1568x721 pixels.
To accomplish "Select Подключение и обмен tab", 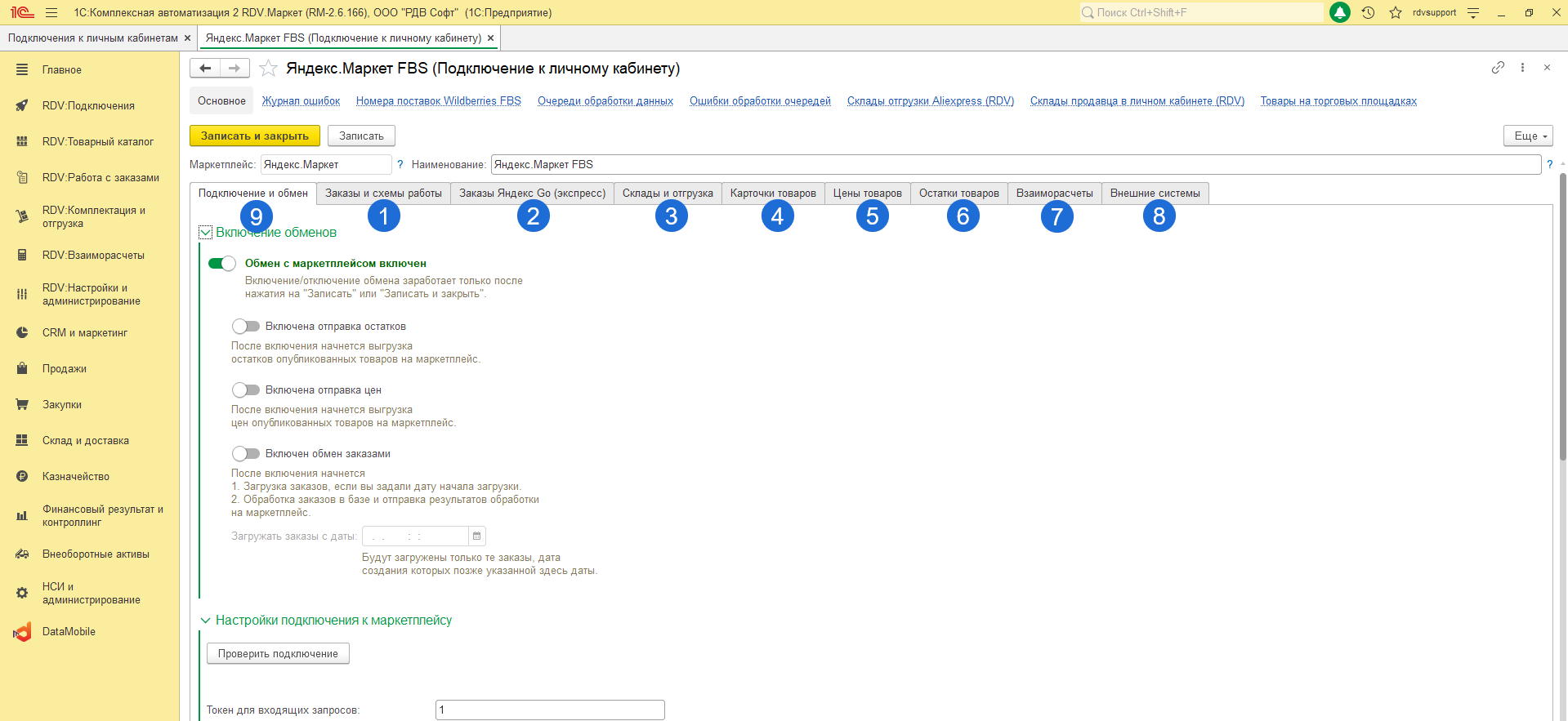I will [253, 194].
